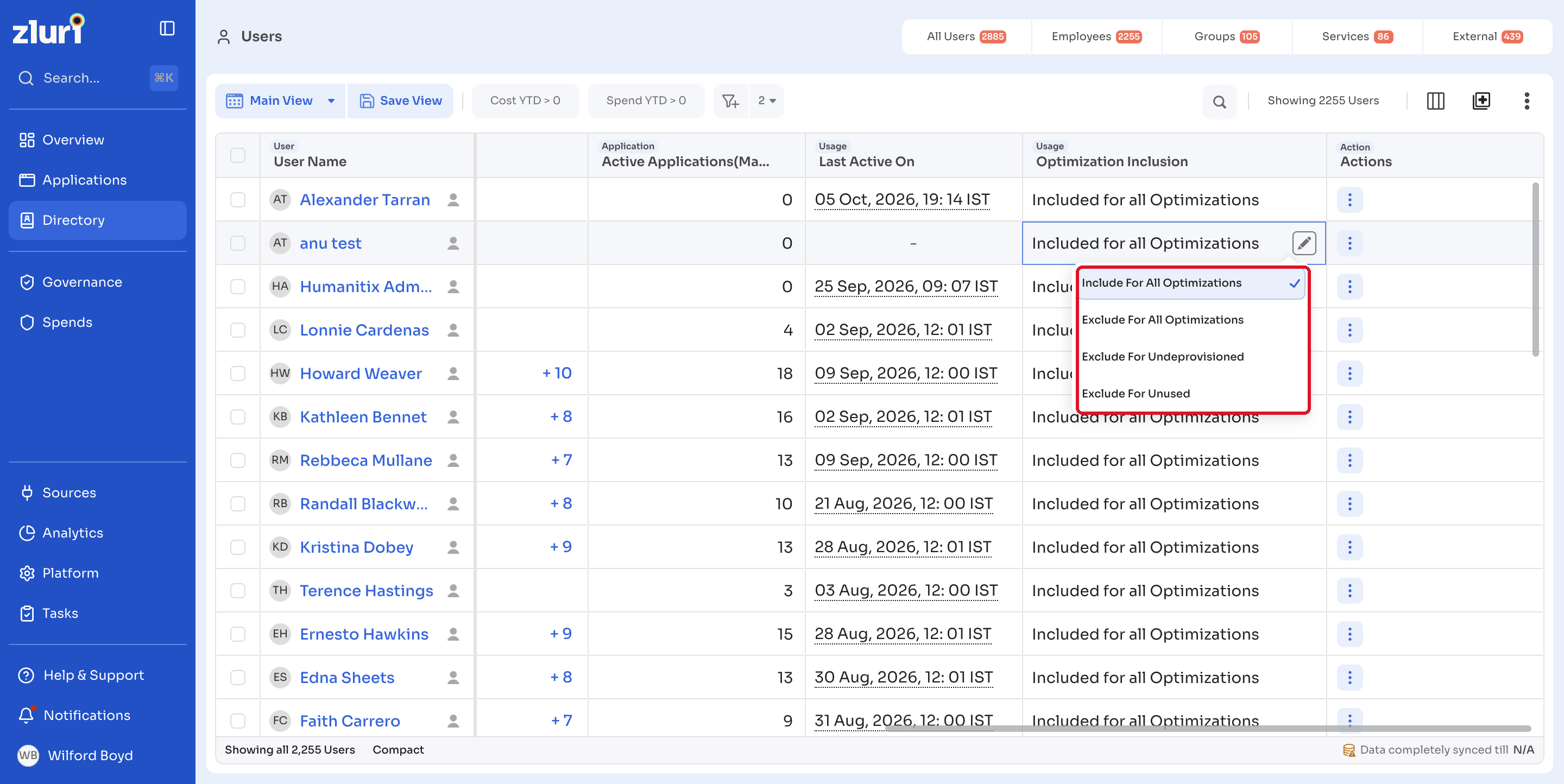This screenshot has width=1564, height=784.
Task: Check the box for Faith Carrero
Action: point(237,721)
